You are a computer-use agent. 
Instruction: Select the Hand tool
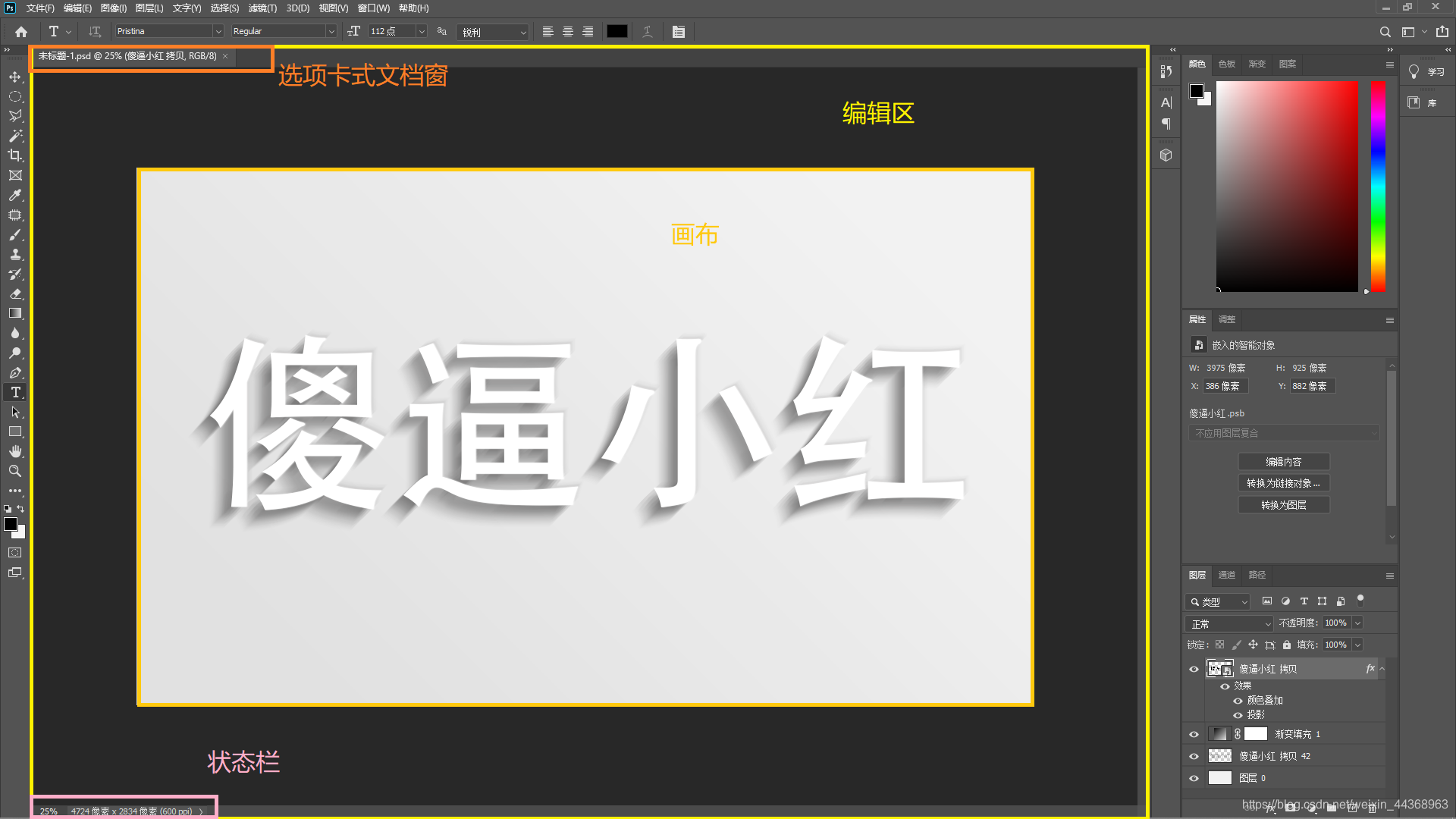tap(15, 451)
